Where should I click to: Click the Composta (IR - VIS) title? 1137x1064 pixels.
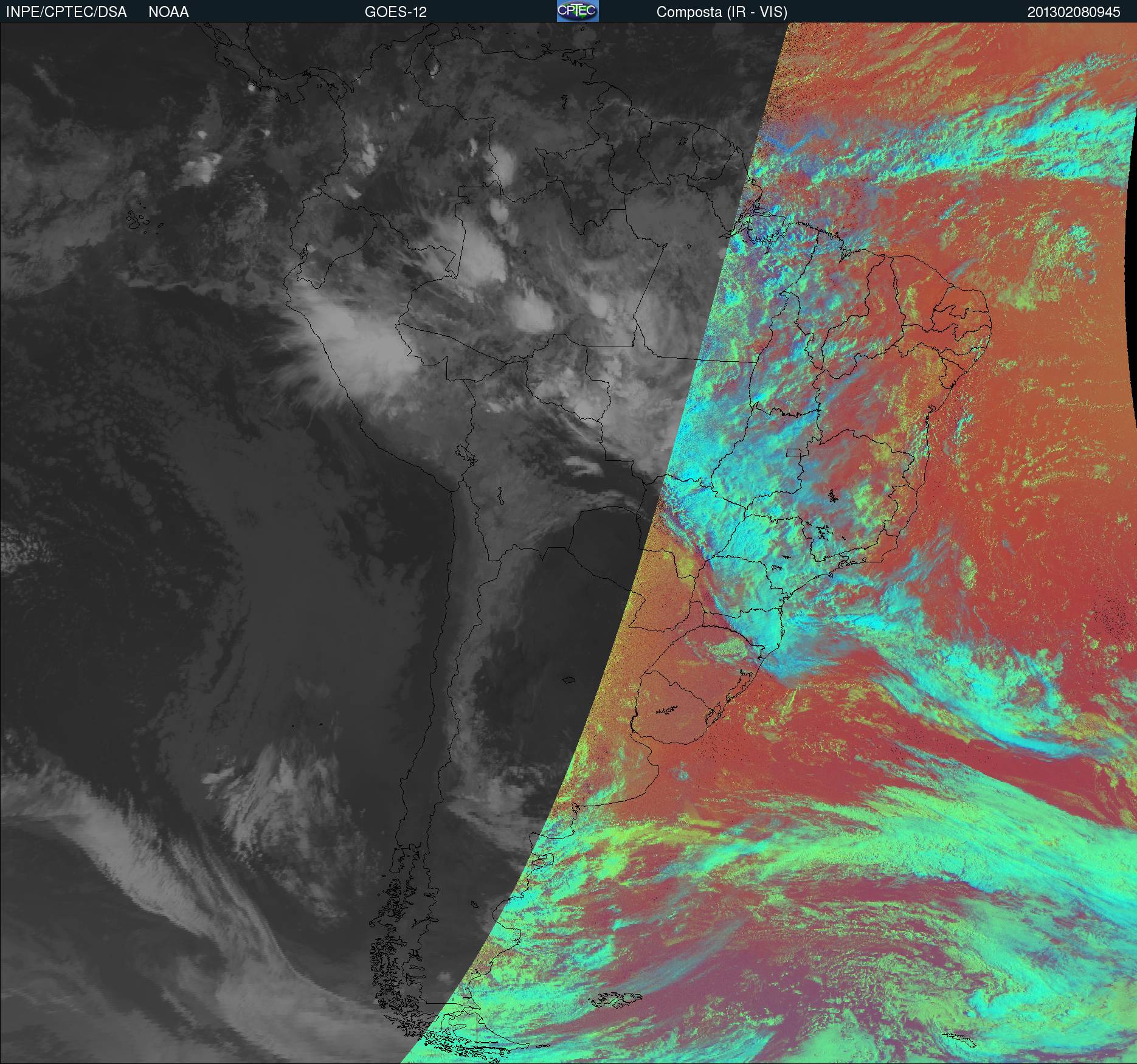722,12
